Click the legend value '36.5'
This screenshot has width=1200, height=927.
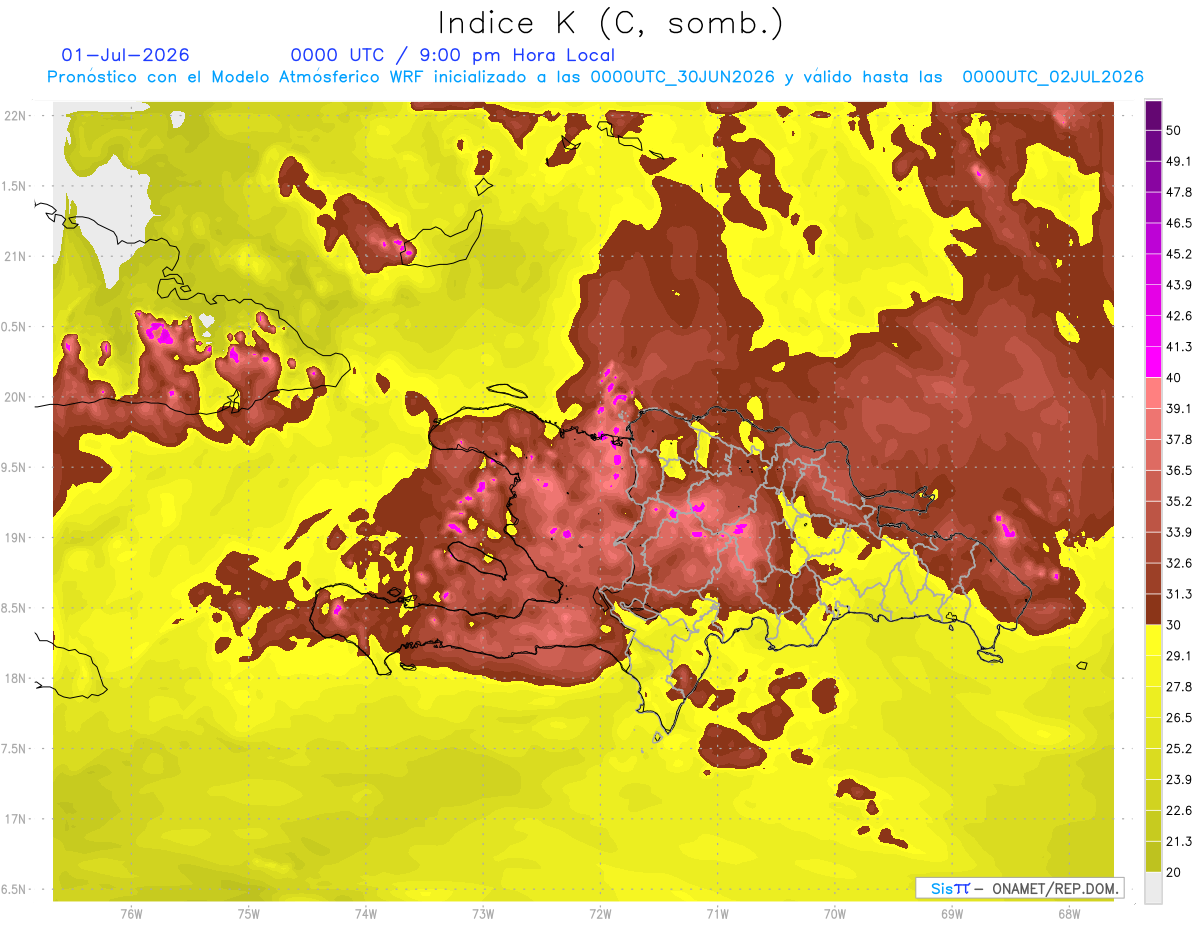(x=1179, y=470)
